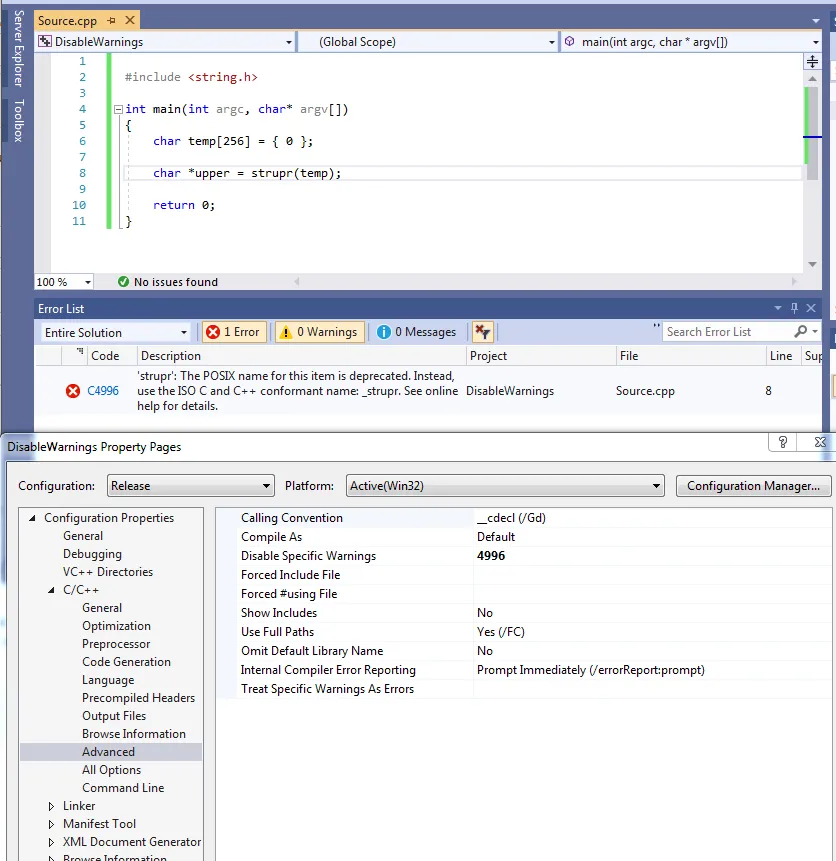
Task: Open the Toolbox side tab
Action: [x=19, y=121]
